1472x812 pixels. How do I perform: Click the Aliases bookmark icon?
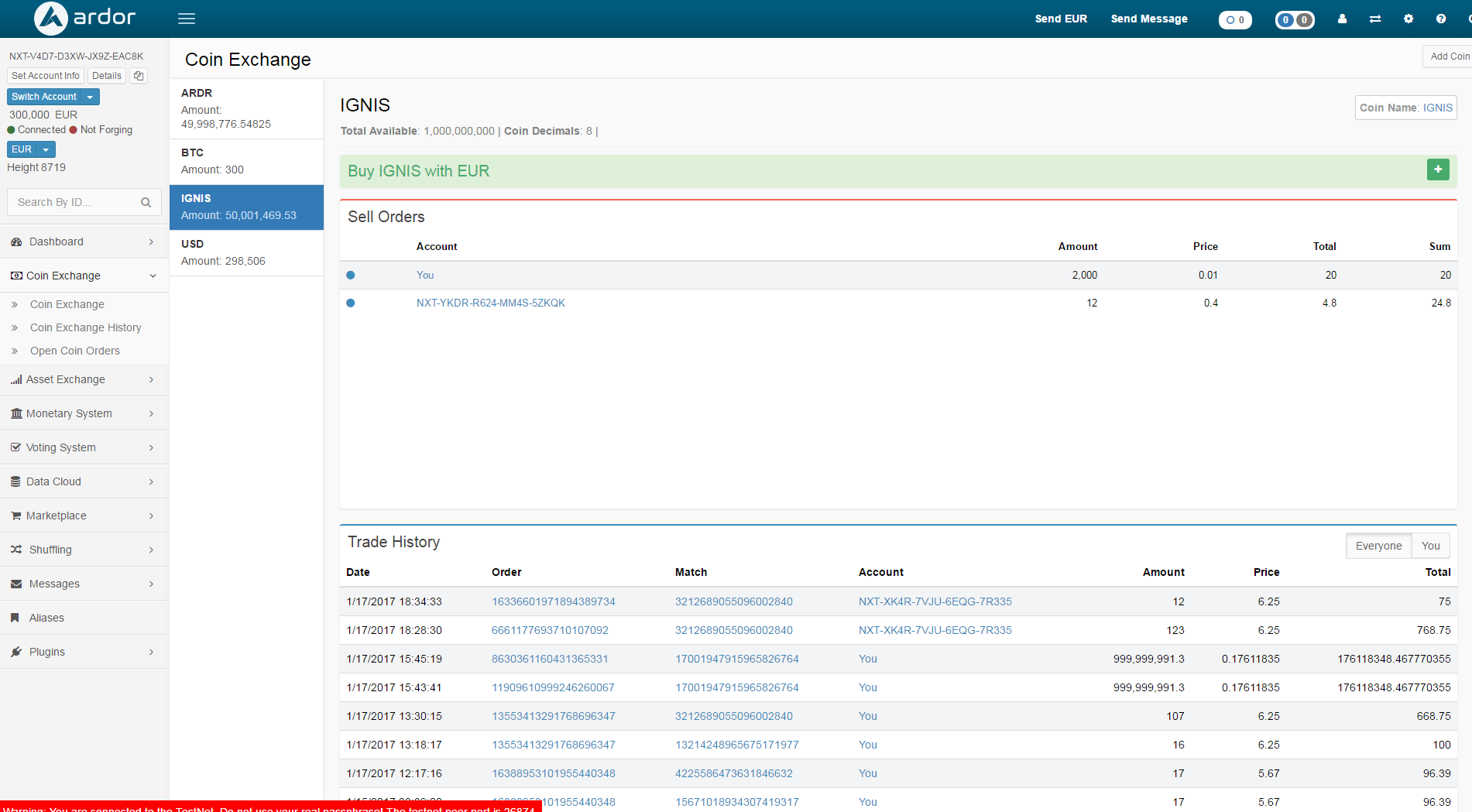pos(15,618)
